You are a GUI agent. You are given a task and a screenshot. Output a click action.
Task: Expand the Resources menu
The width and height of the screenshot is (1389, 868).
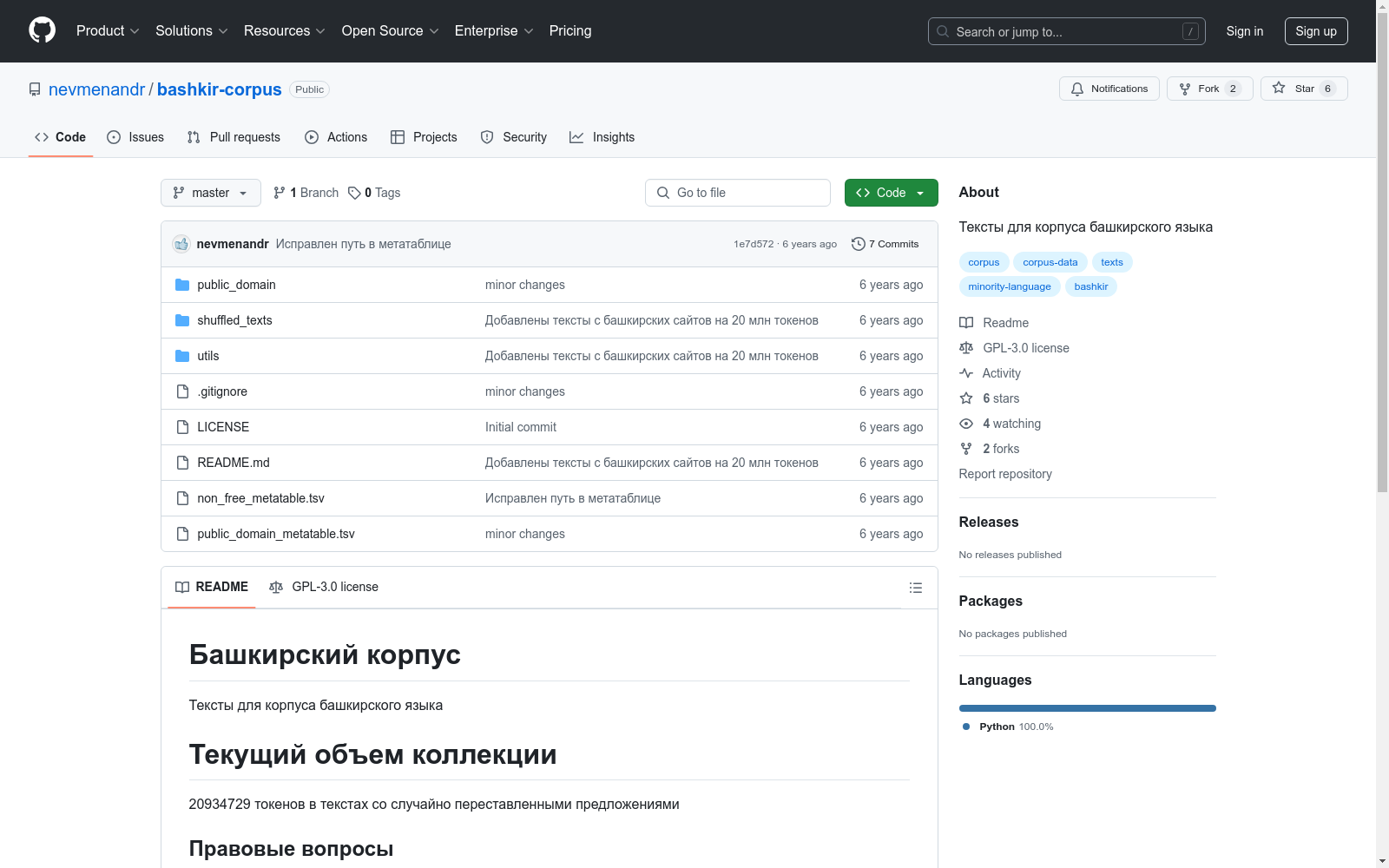point(285,30)
